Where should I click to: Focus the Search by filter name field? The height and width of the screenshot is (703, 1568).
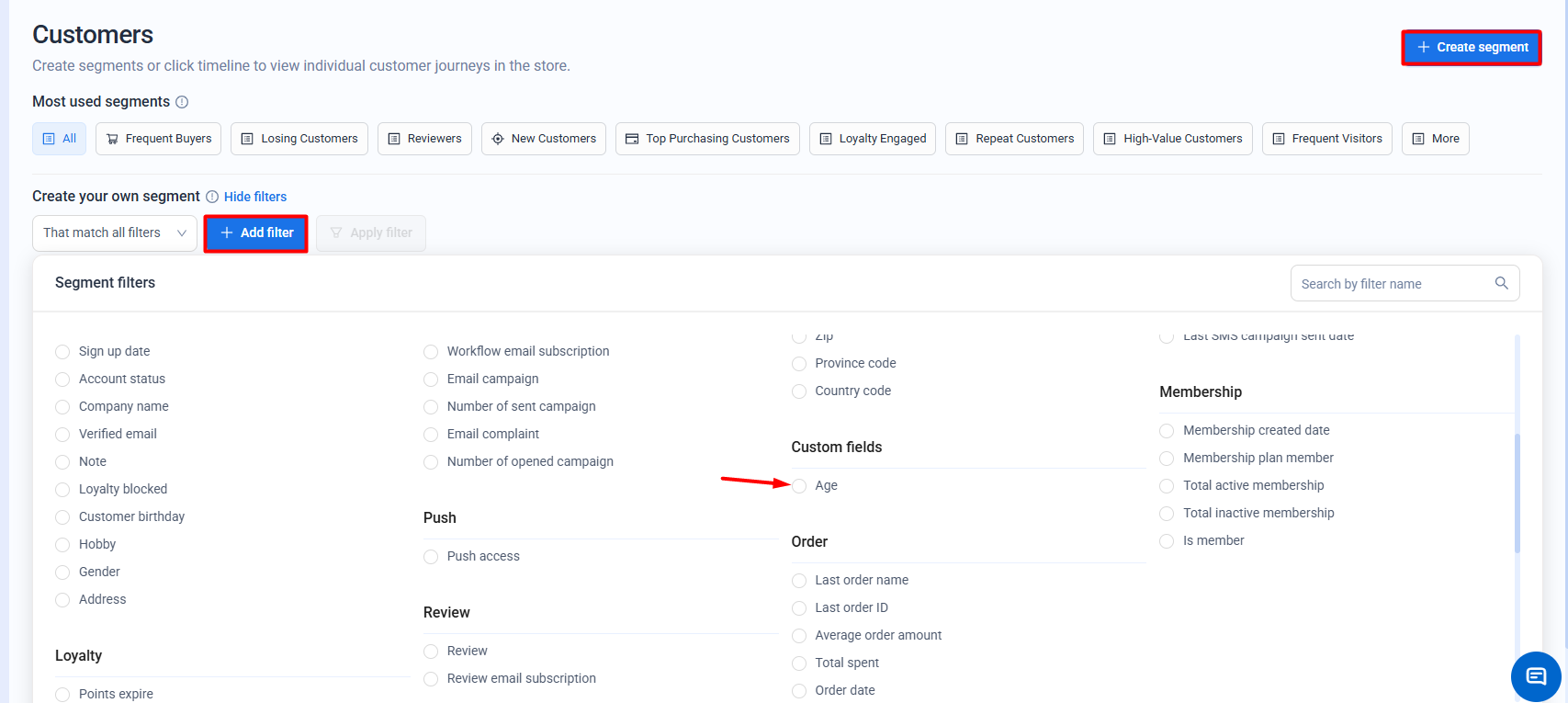tap(1392, 284)
